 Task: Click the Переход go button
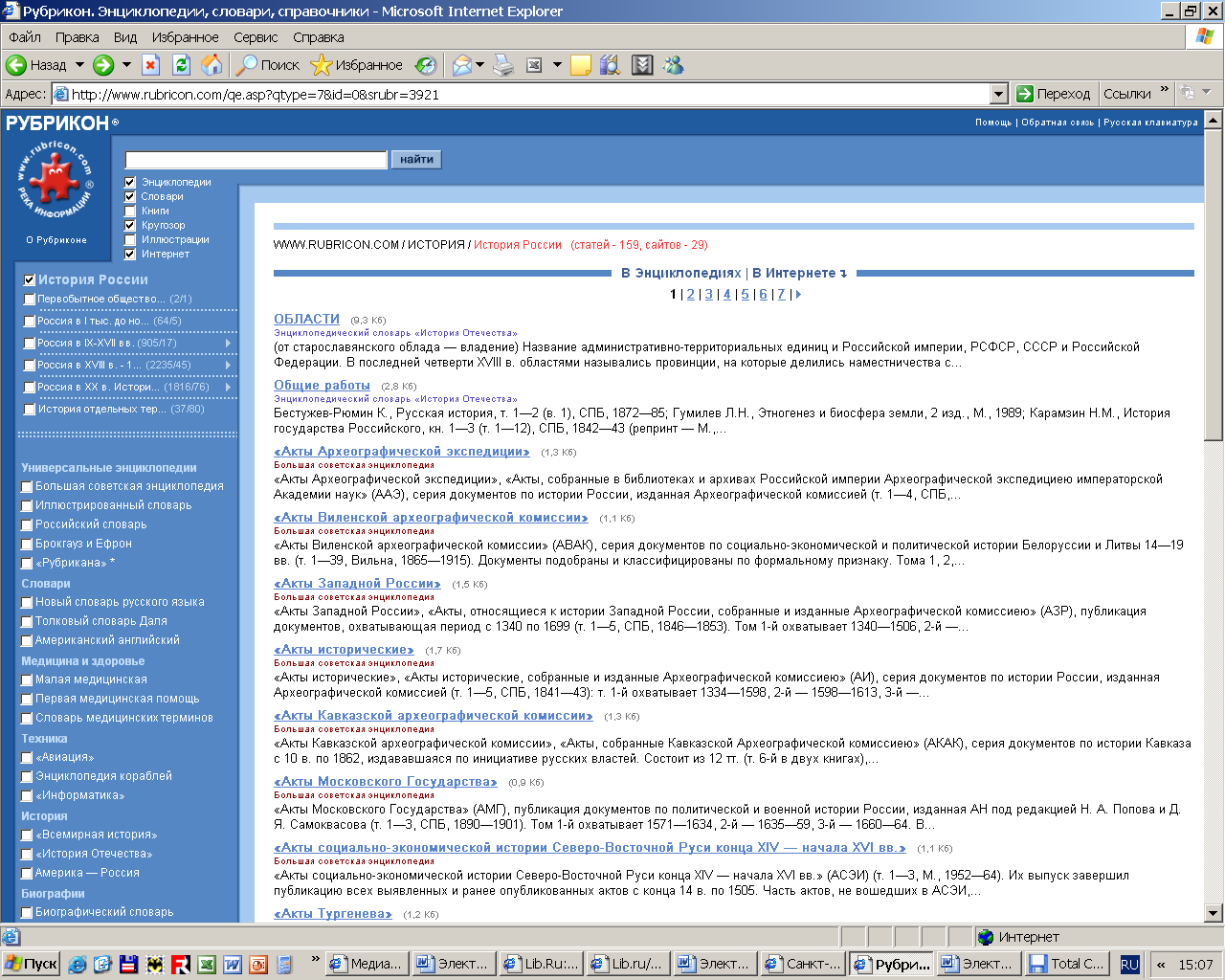(1053, 94)
